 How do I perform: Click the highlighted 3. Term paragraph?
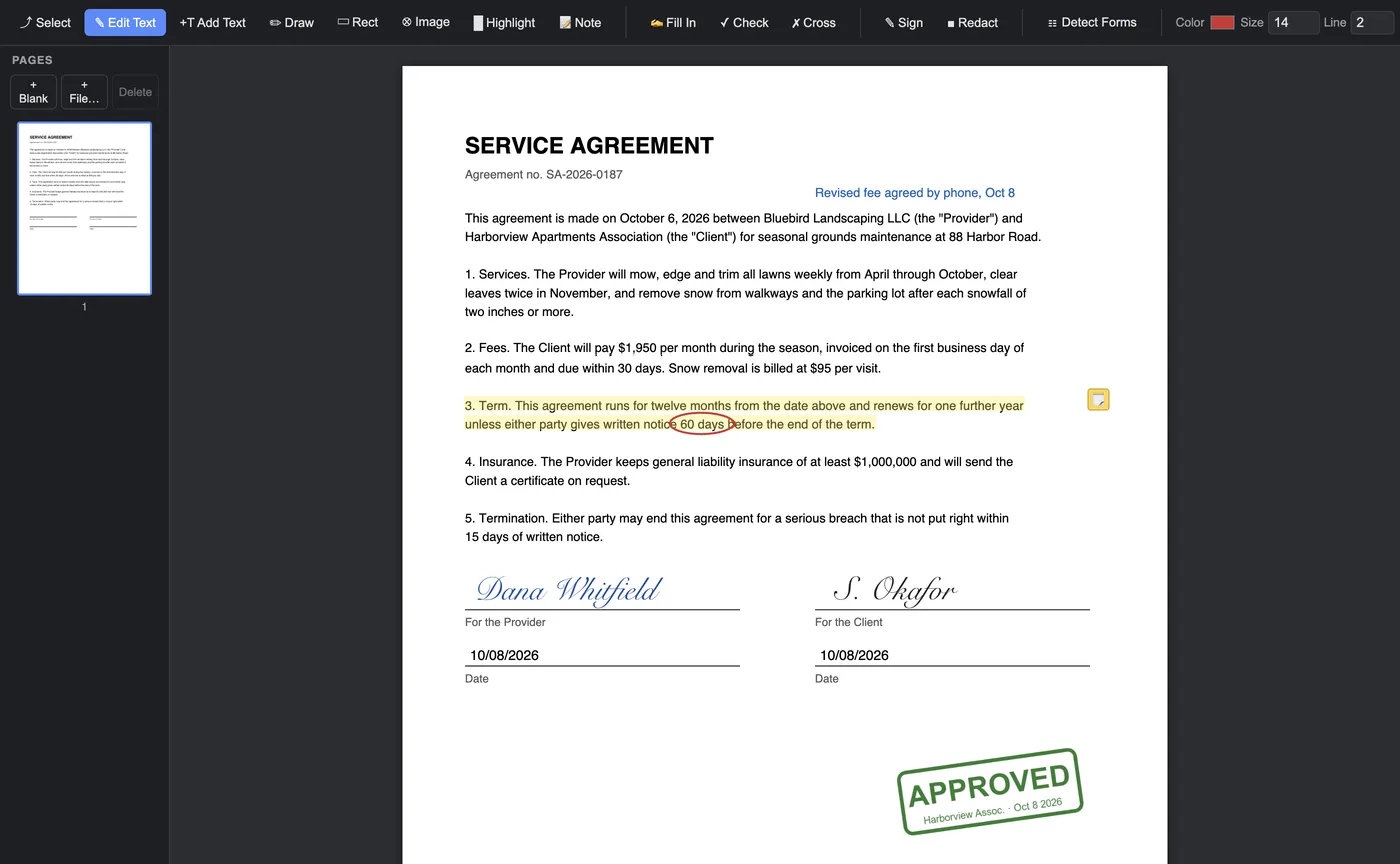(x=744, y=415)
